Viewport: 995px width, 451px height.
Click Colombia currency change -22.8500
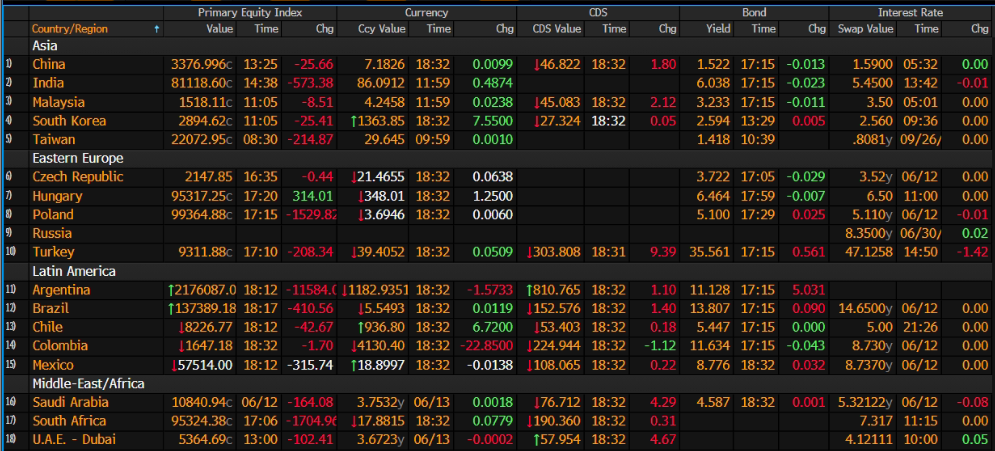[x=487, y=346]
